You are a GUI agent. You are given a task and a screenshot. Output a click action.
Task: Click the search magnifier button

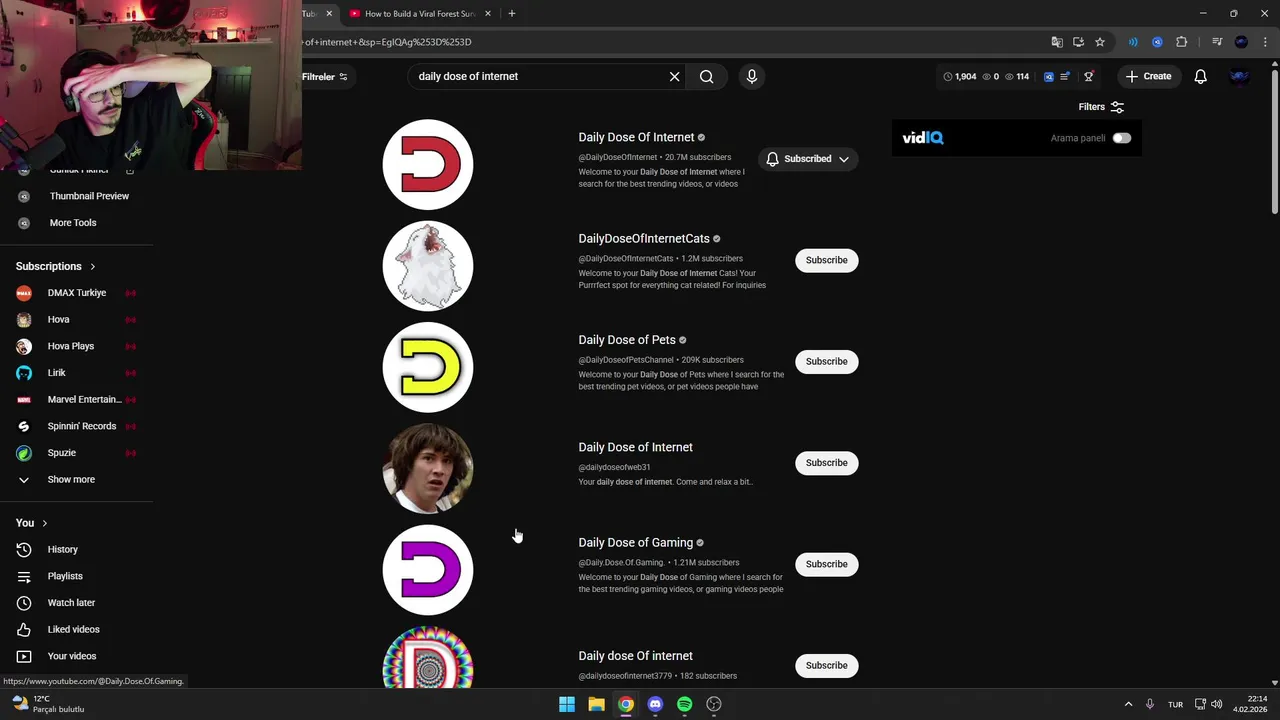coord(706,76)
